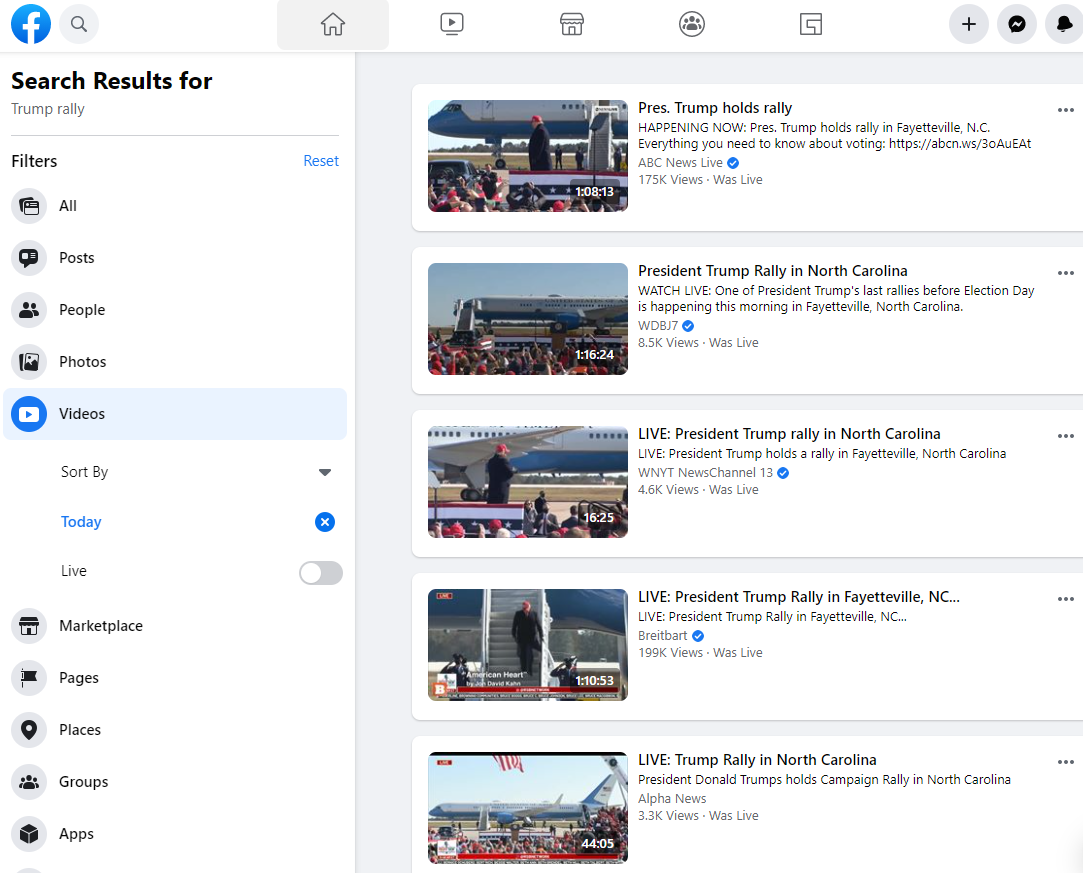This screenshot has width=1083, height=873.
Task: Open title LIVE: President Trump Rally in Fayetteville, NC
Action: [799, 597]
